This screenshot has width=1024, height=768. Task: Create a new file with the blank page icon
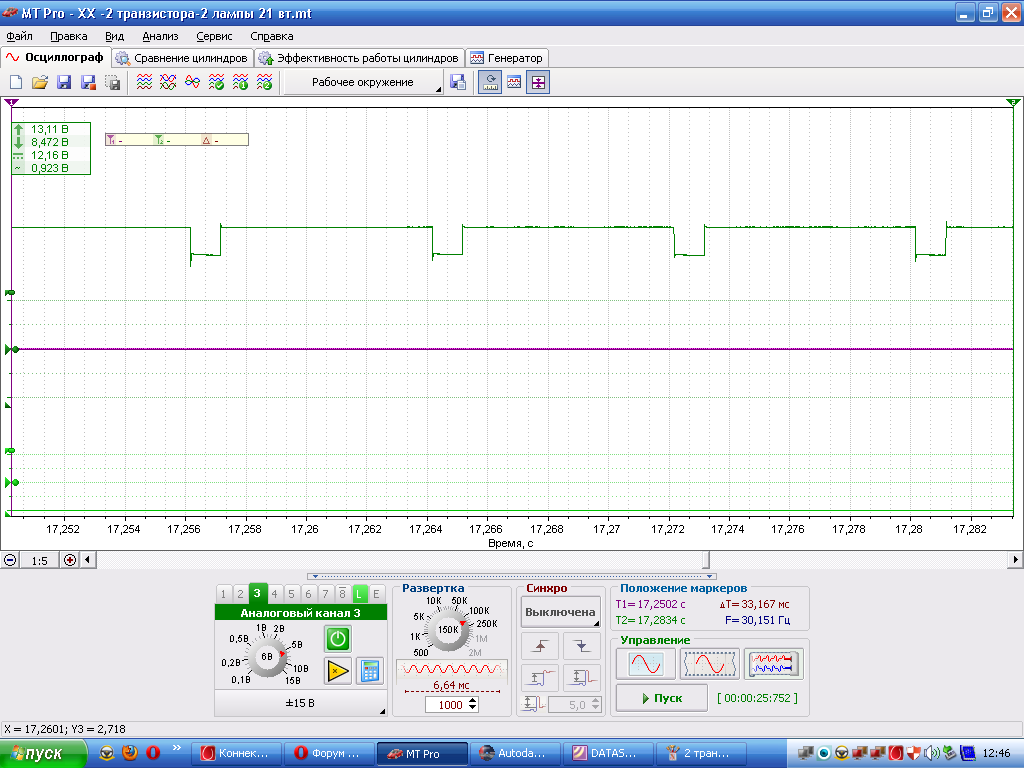coord(16,82)
